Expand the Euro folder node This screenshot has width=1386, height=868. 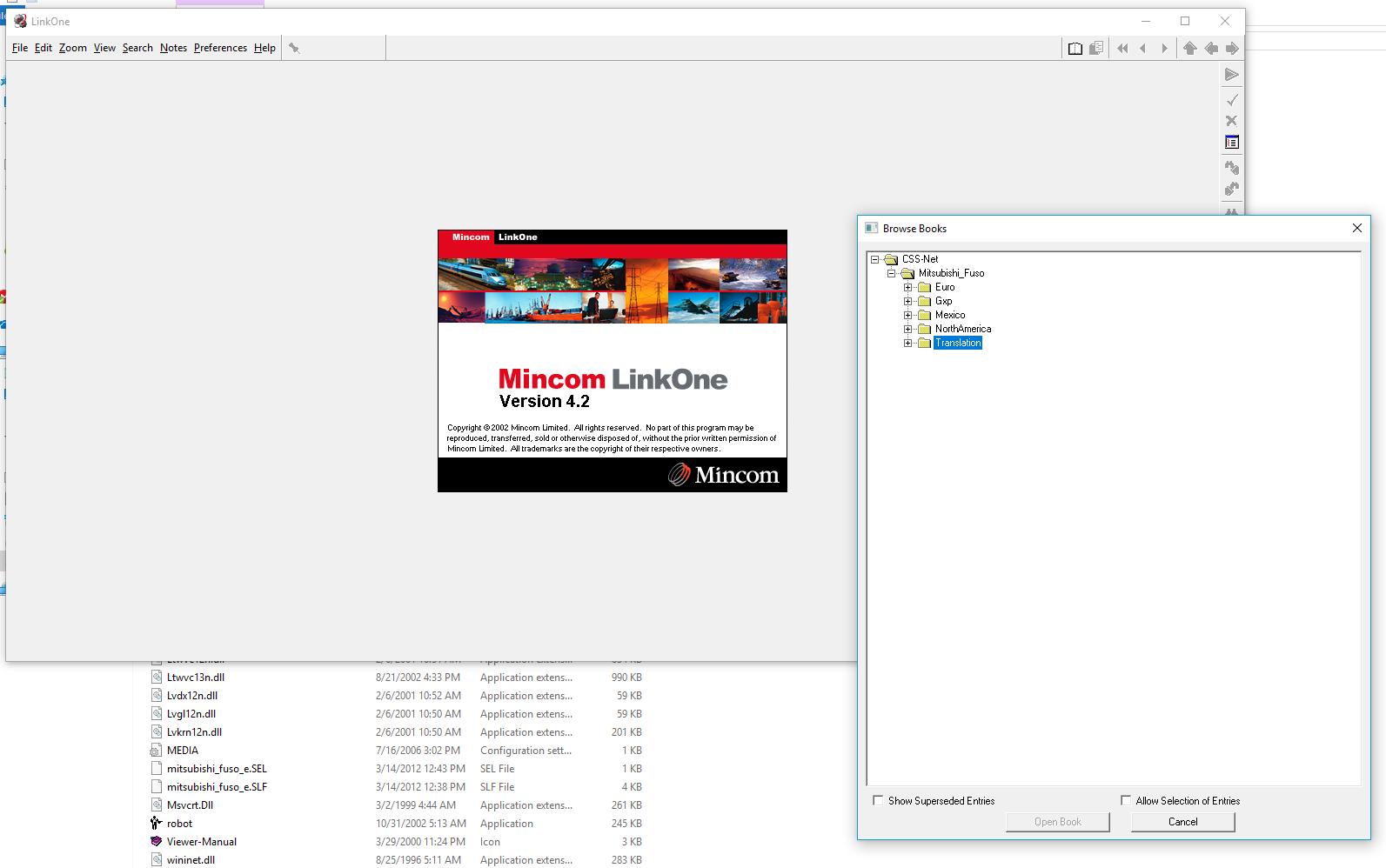tap(907, 287)
